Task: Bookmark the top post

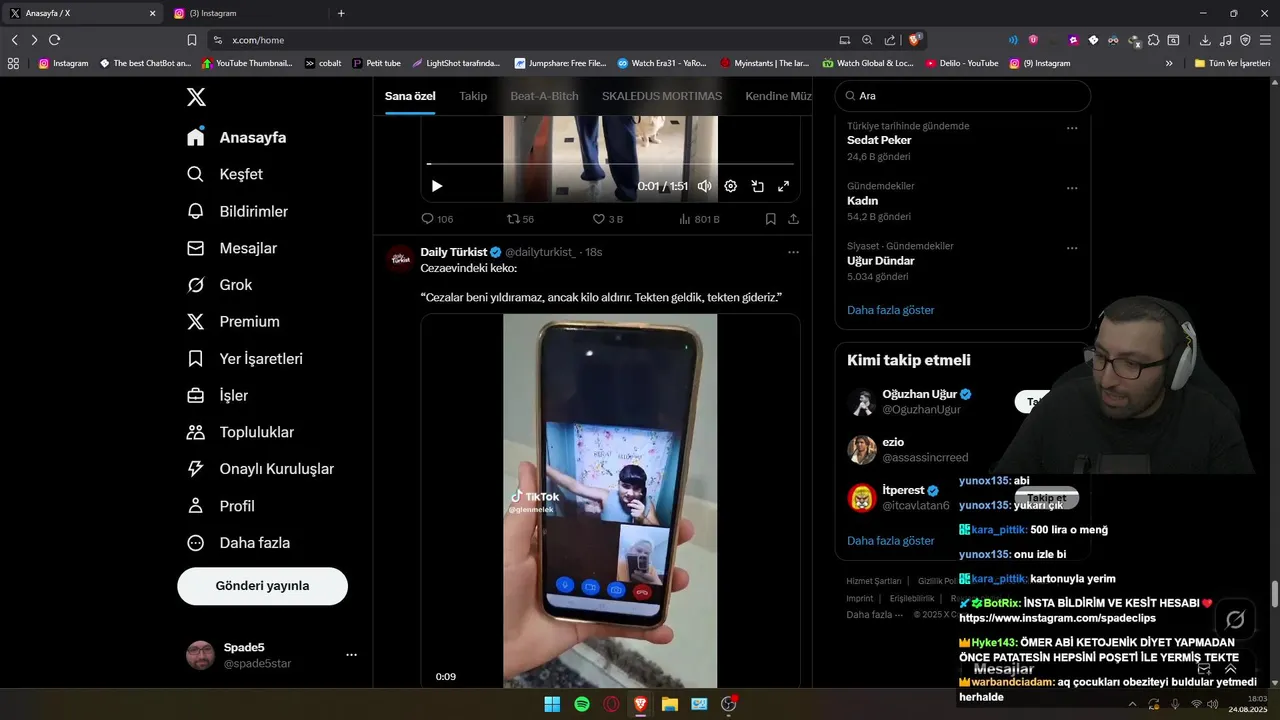Action: (770, 219)
